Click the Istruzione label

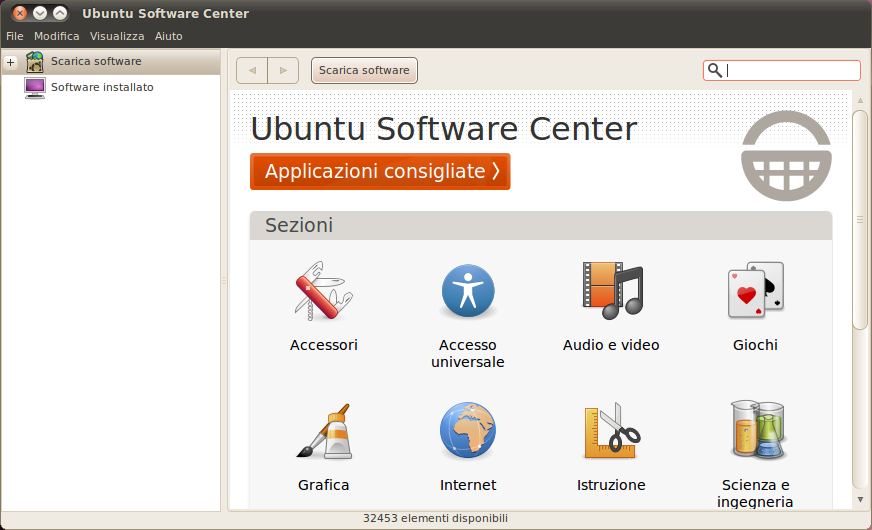(x=611, y=486)
